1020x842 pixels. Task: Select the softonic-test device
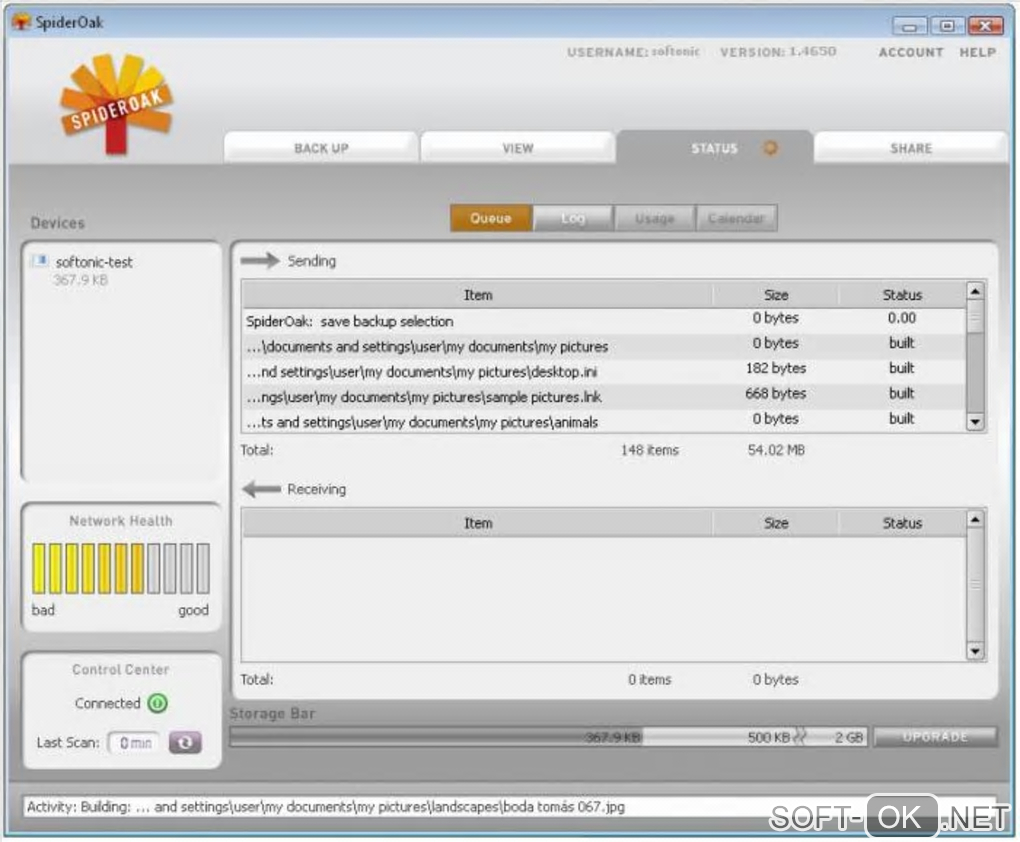pos(94,262)
